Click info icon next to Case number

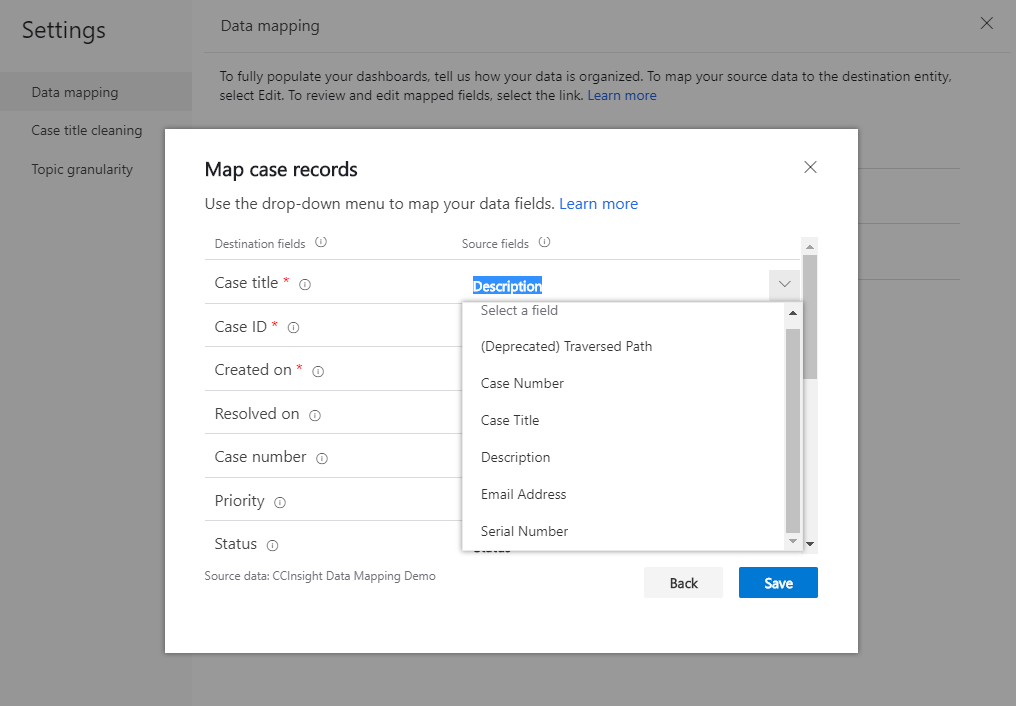322,458
